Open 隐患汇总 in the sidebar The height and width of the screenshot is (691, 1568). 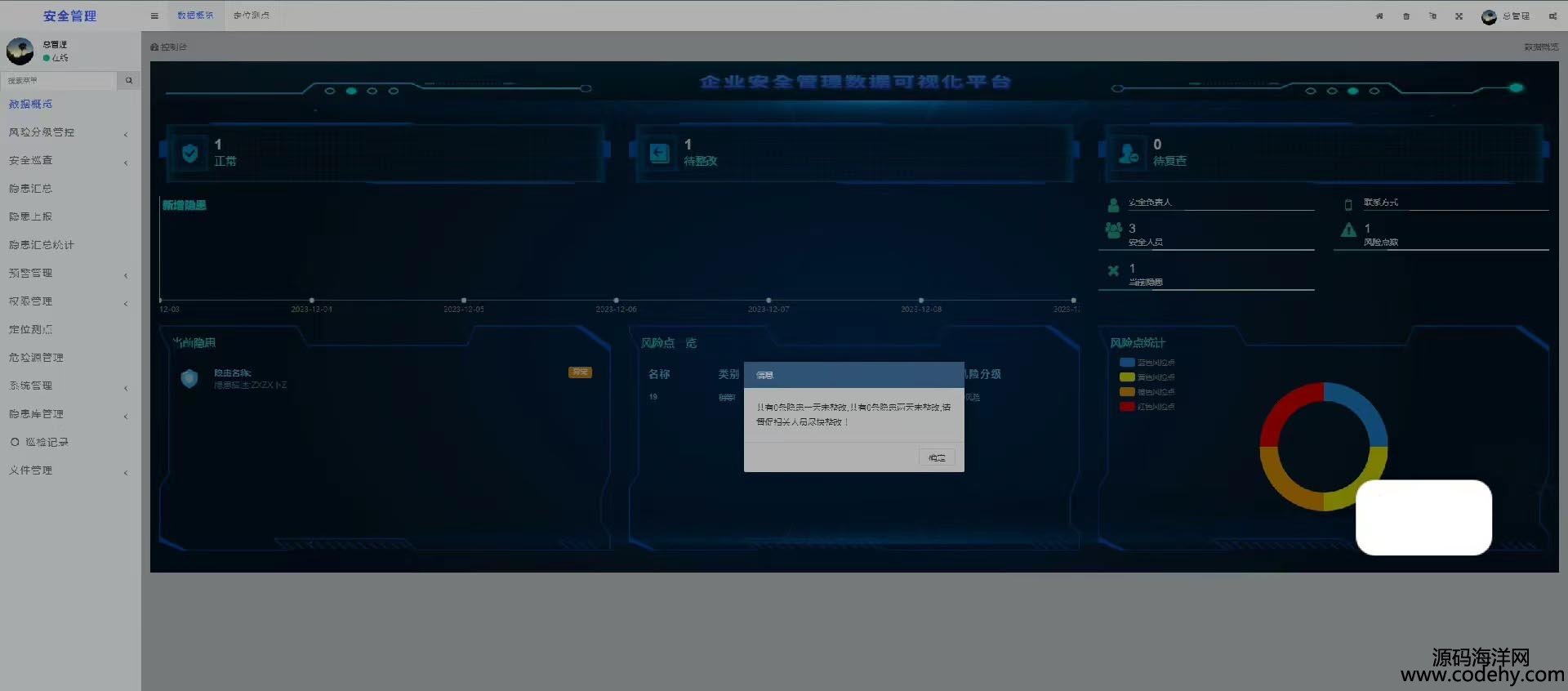tap(69, 189)
